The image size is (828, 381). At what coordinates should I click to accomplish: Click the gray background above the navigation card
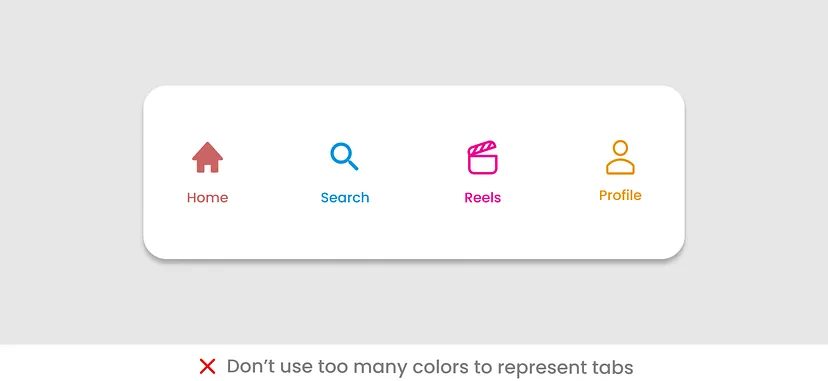[x=414, y=42]
